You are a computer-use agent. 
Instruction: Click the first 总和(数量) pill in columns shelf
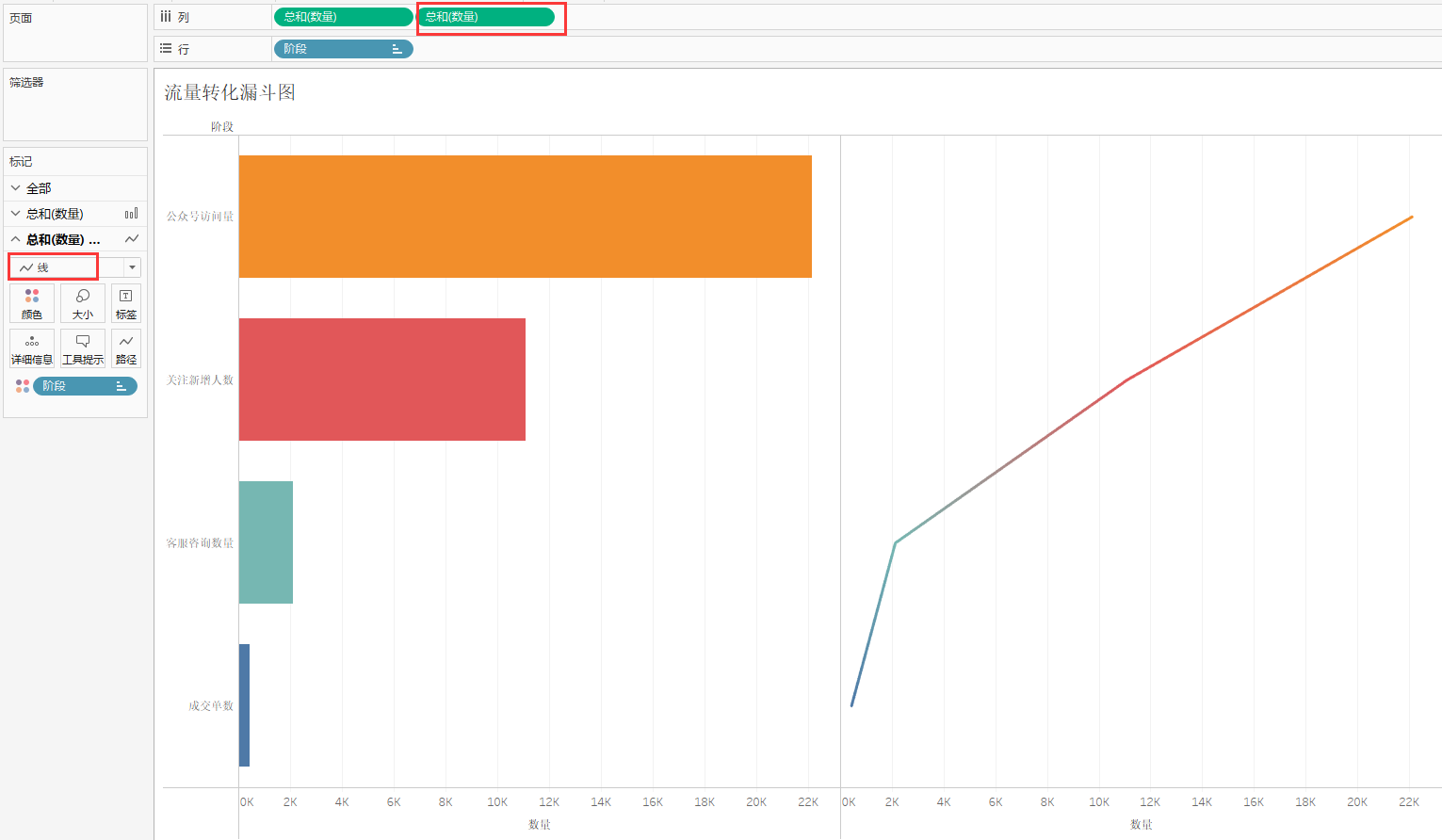click(343, 17)
